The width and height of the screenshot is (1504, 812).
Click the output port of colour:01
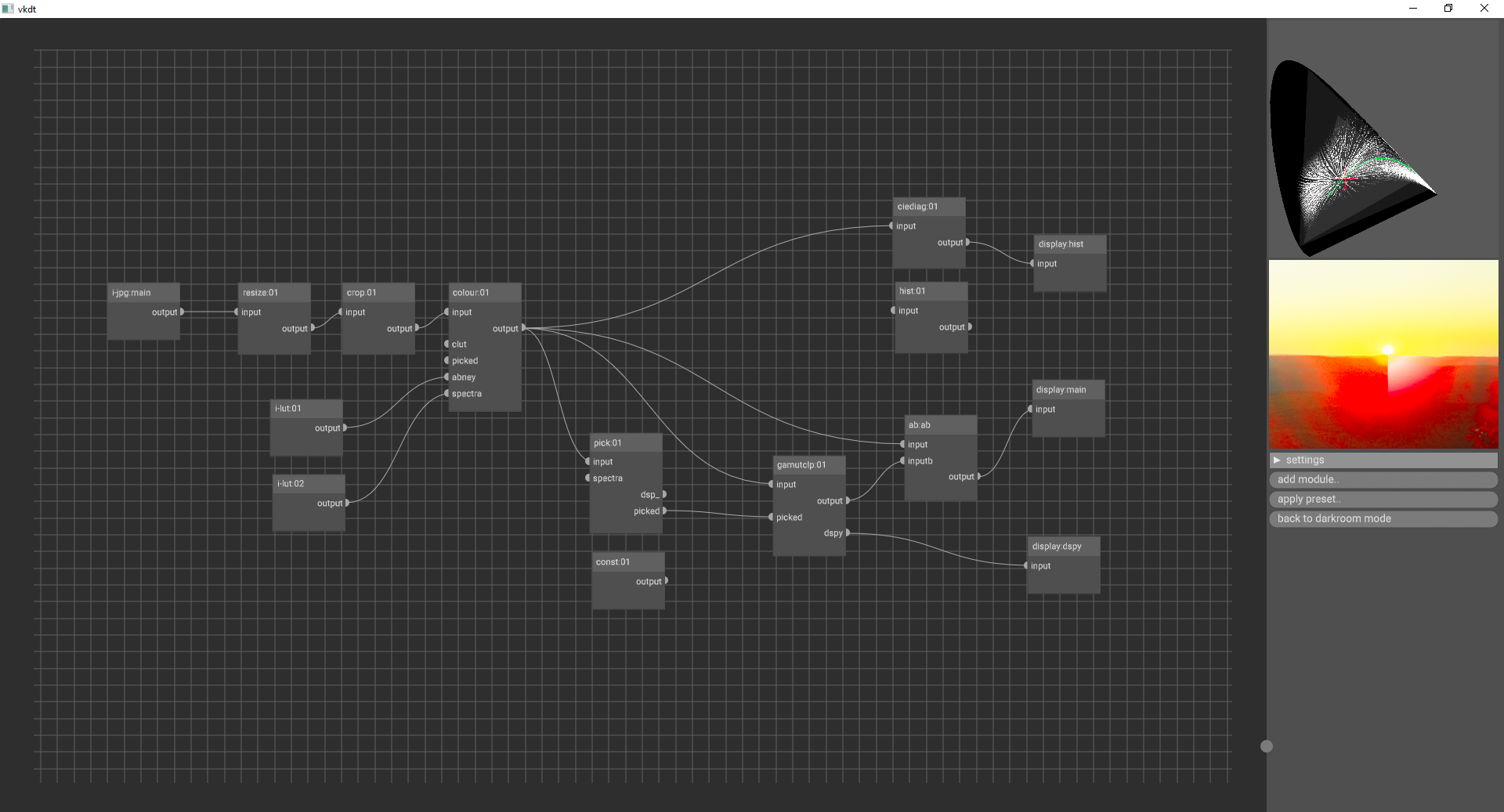pos(523,328)
